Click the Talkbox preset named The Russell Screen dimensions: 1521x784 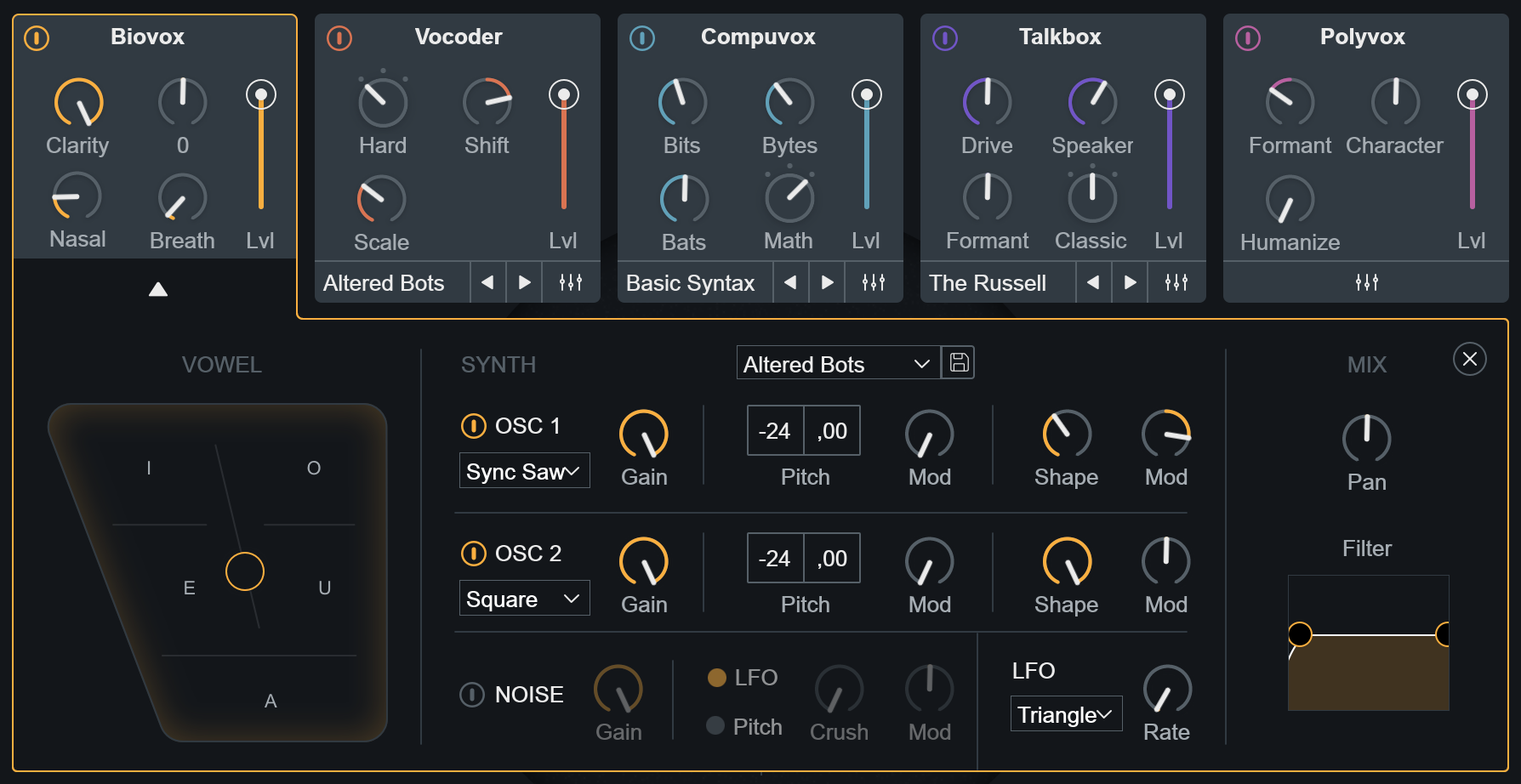987,282
